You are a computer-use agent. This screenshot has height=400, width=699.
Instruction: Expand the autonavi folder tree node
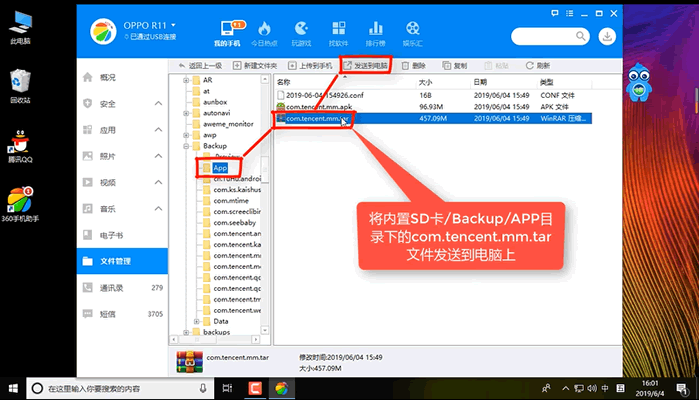point(186,113)
